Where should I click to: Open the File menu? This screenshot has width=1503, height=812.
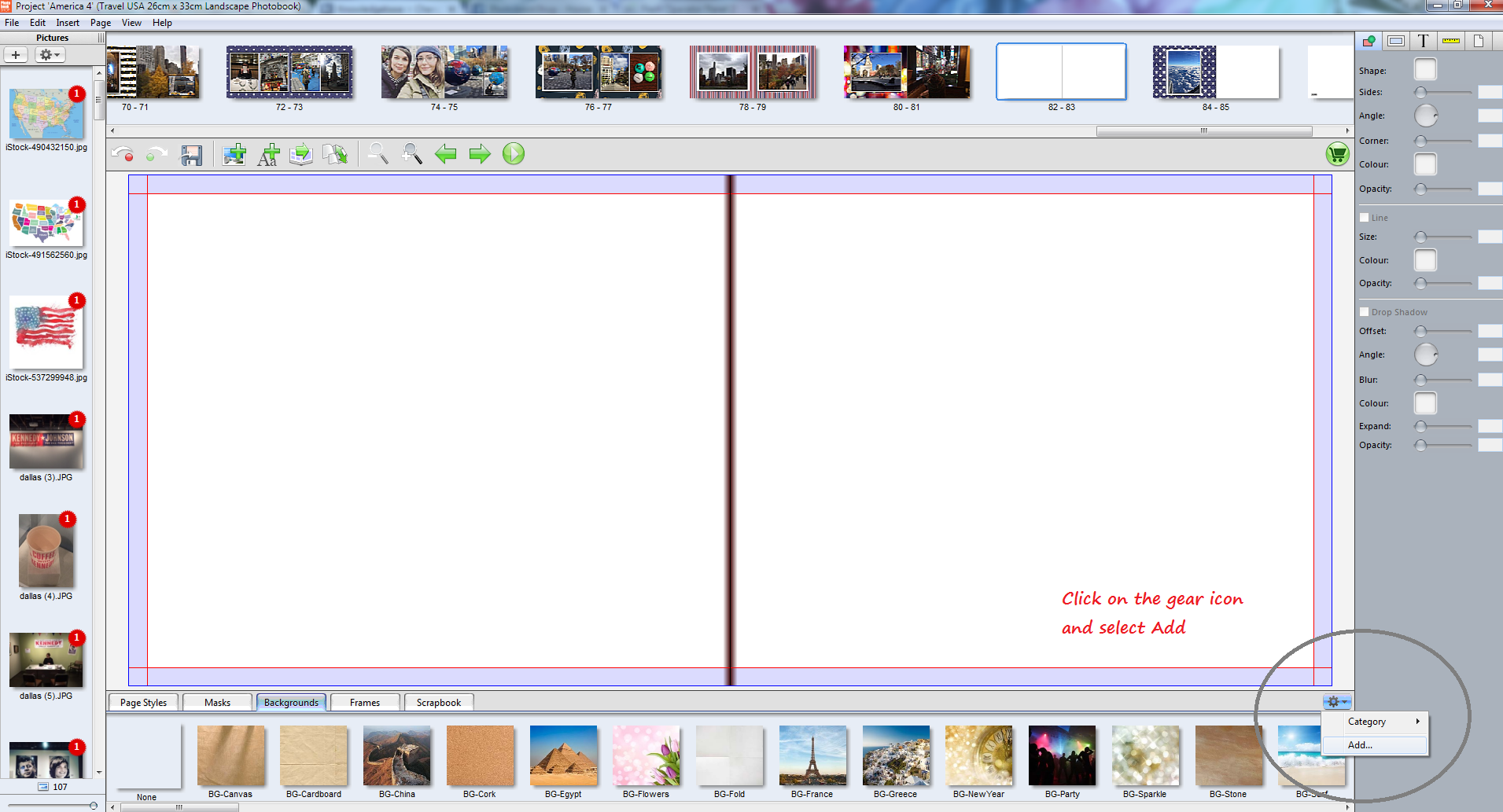click(x=12, y=23)
